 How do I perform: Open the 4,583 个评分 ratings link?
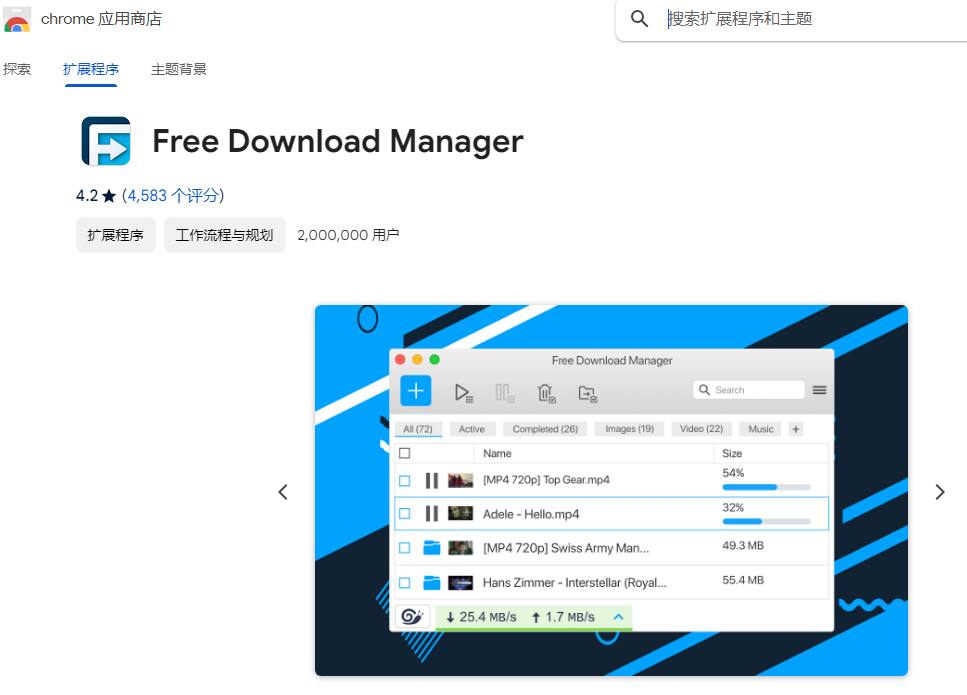tap(173, 196)
